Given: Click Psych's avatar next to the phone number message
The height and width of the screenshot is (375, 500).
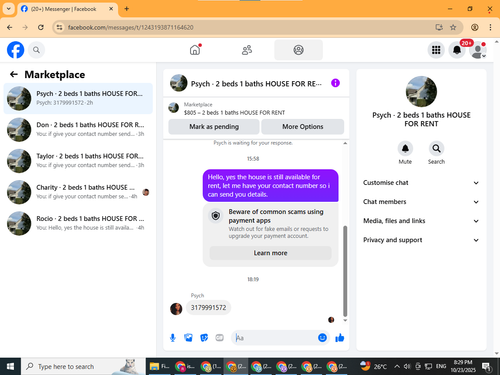Looking at the screenshot, I should click(x=176, y=309).
